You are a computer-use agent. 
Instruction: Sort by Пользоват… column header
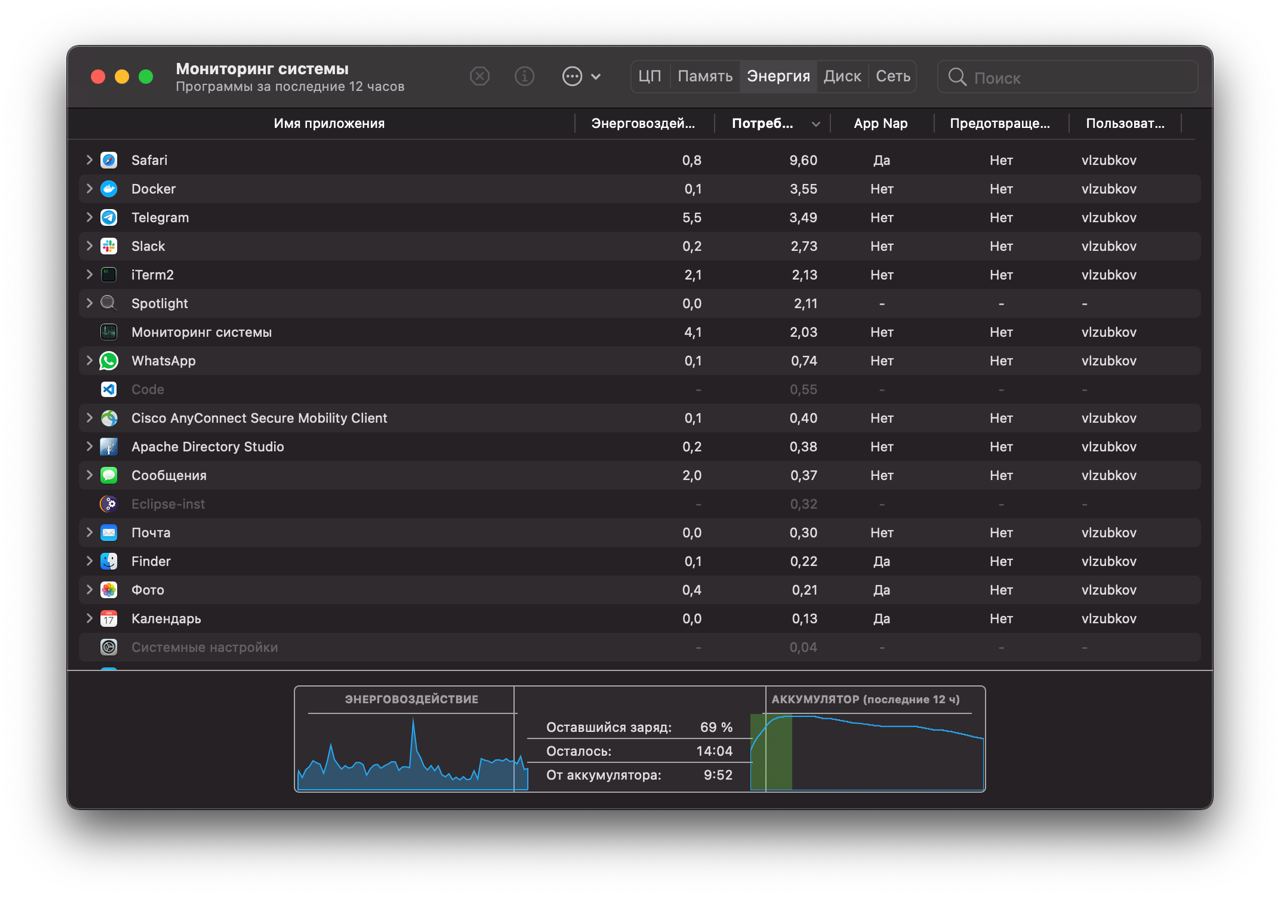click(x=1125, y=123)
